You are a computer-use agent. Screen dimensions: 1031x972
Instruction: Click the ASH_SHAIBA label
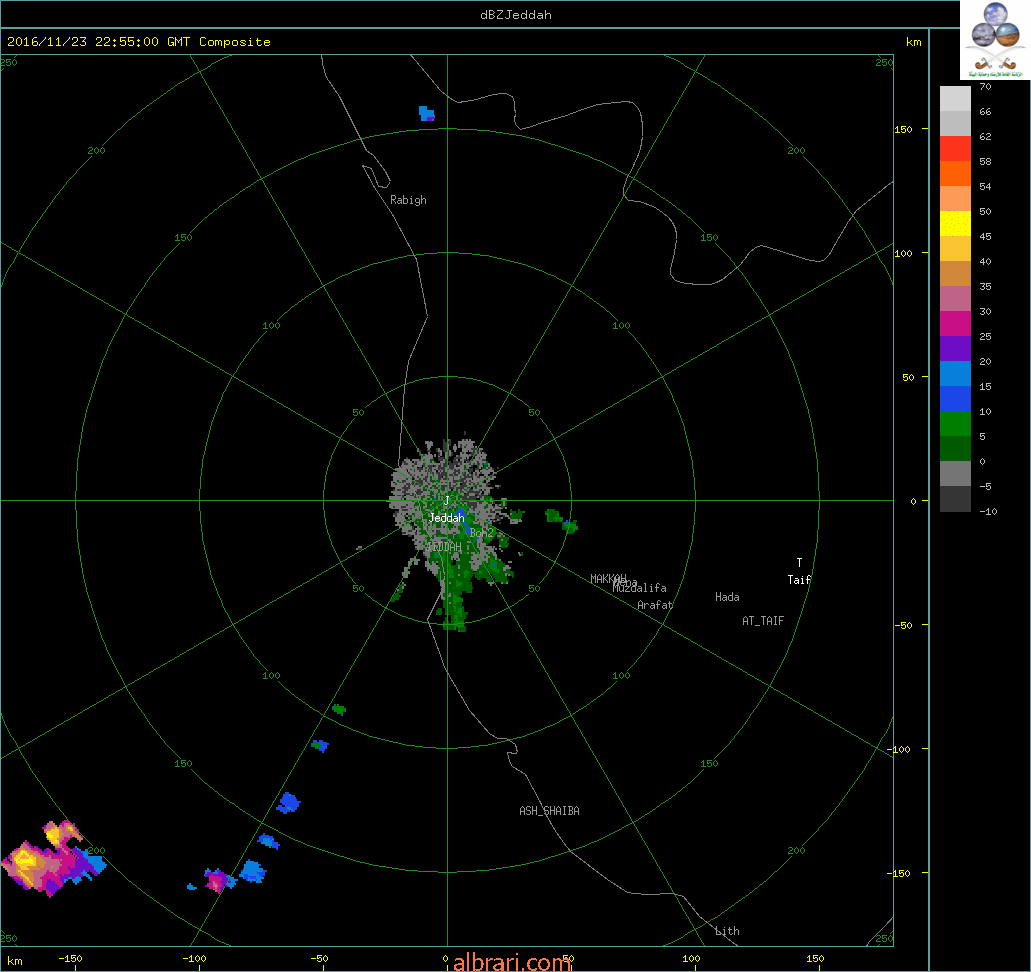pyautogui.click(x=550, y=811)
